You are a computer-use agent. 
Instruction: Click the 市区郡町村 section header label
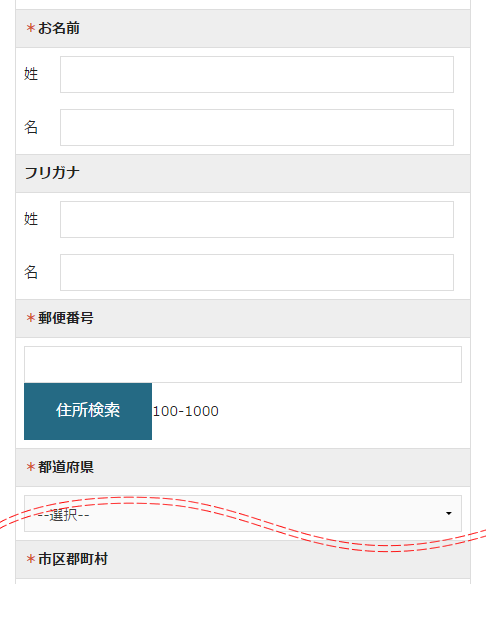(x=73, y=559)
